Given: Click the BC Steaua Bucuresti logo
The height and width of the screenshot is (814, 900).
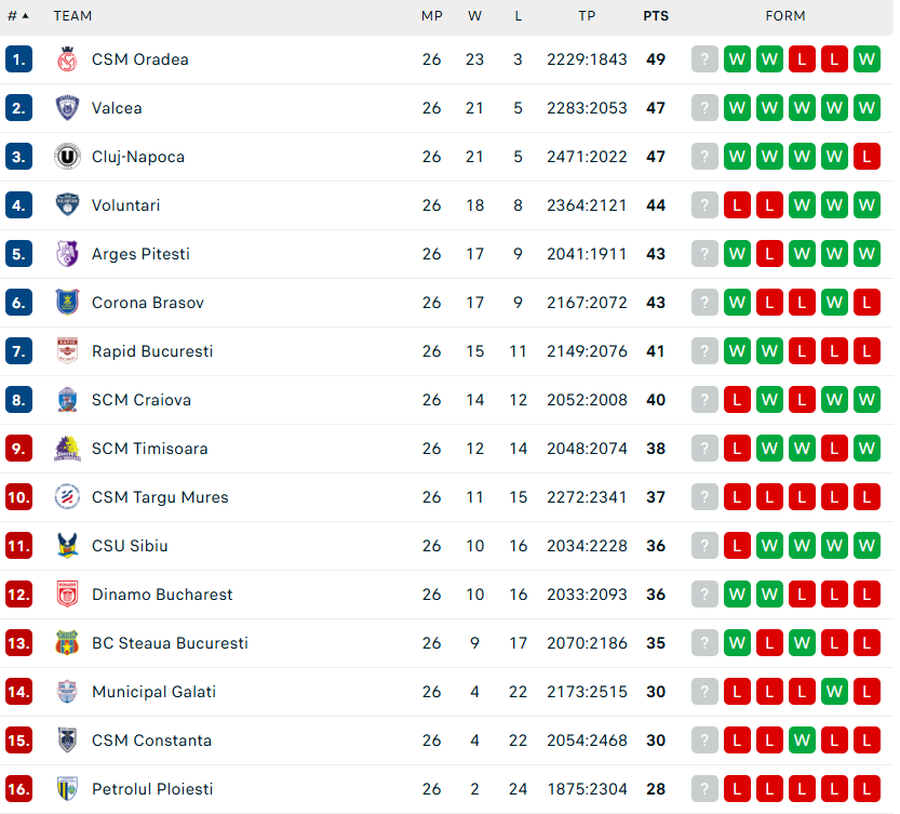Looking at the screenshot, I should click(x=67, y=643).
